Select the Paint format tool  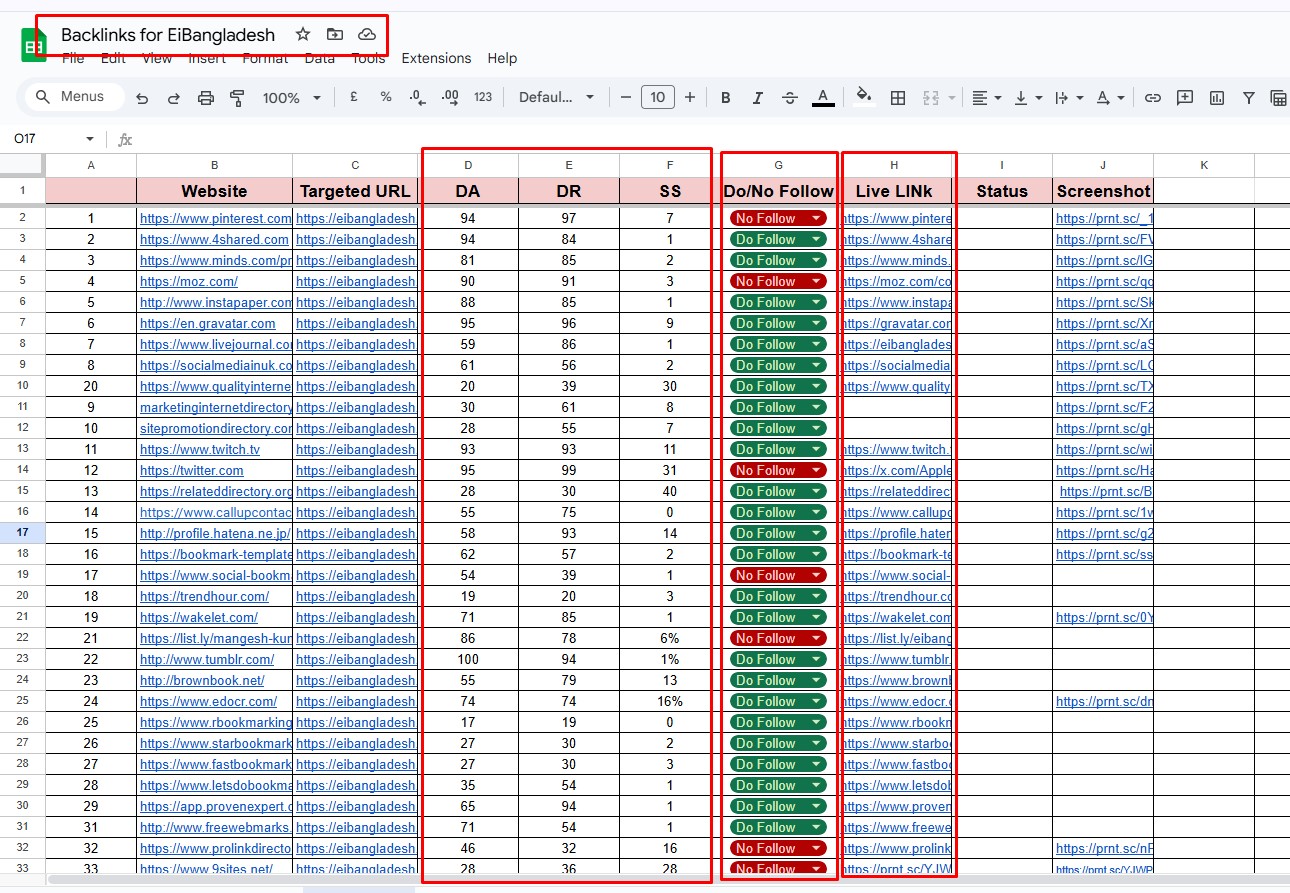pos(237,98)
